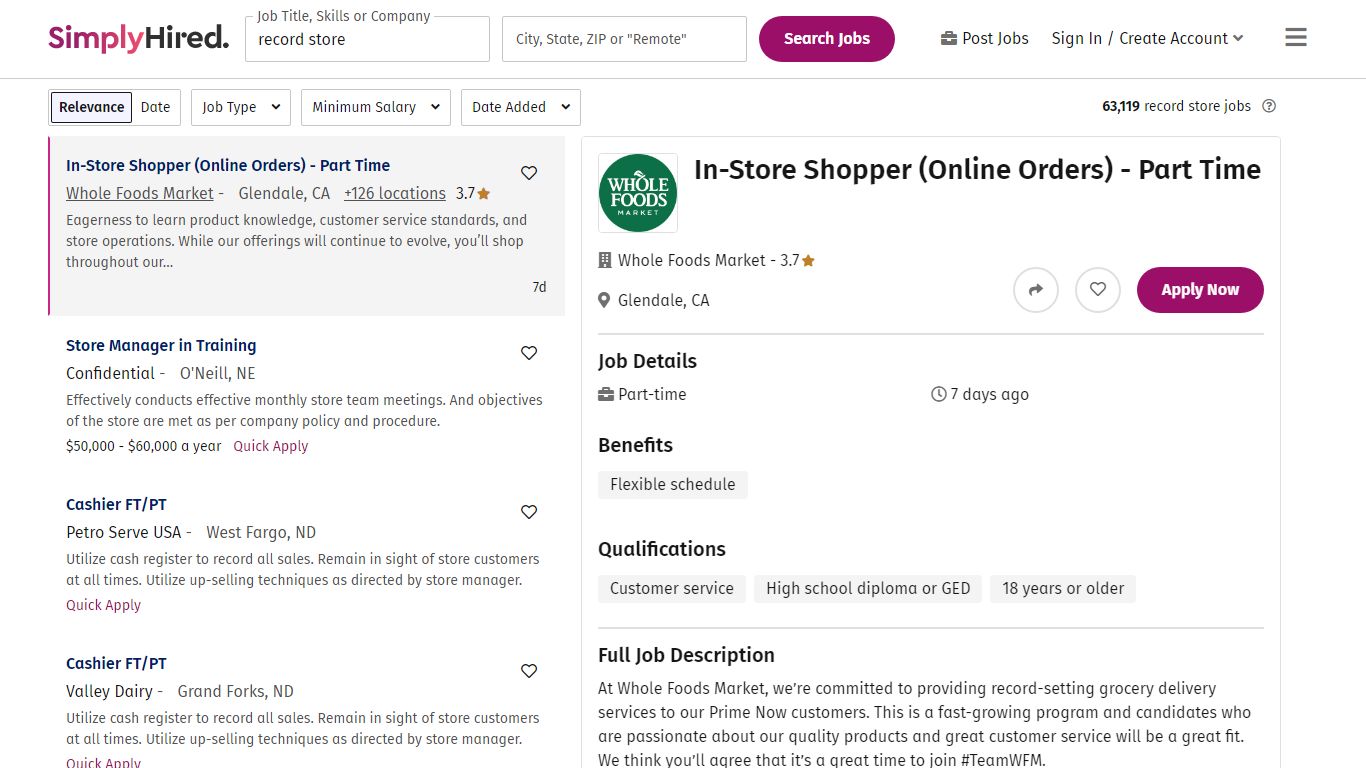The image size is (1366, 768).
Task: Click 'West Fargo, ND' location text
Action: coord(261,532)
